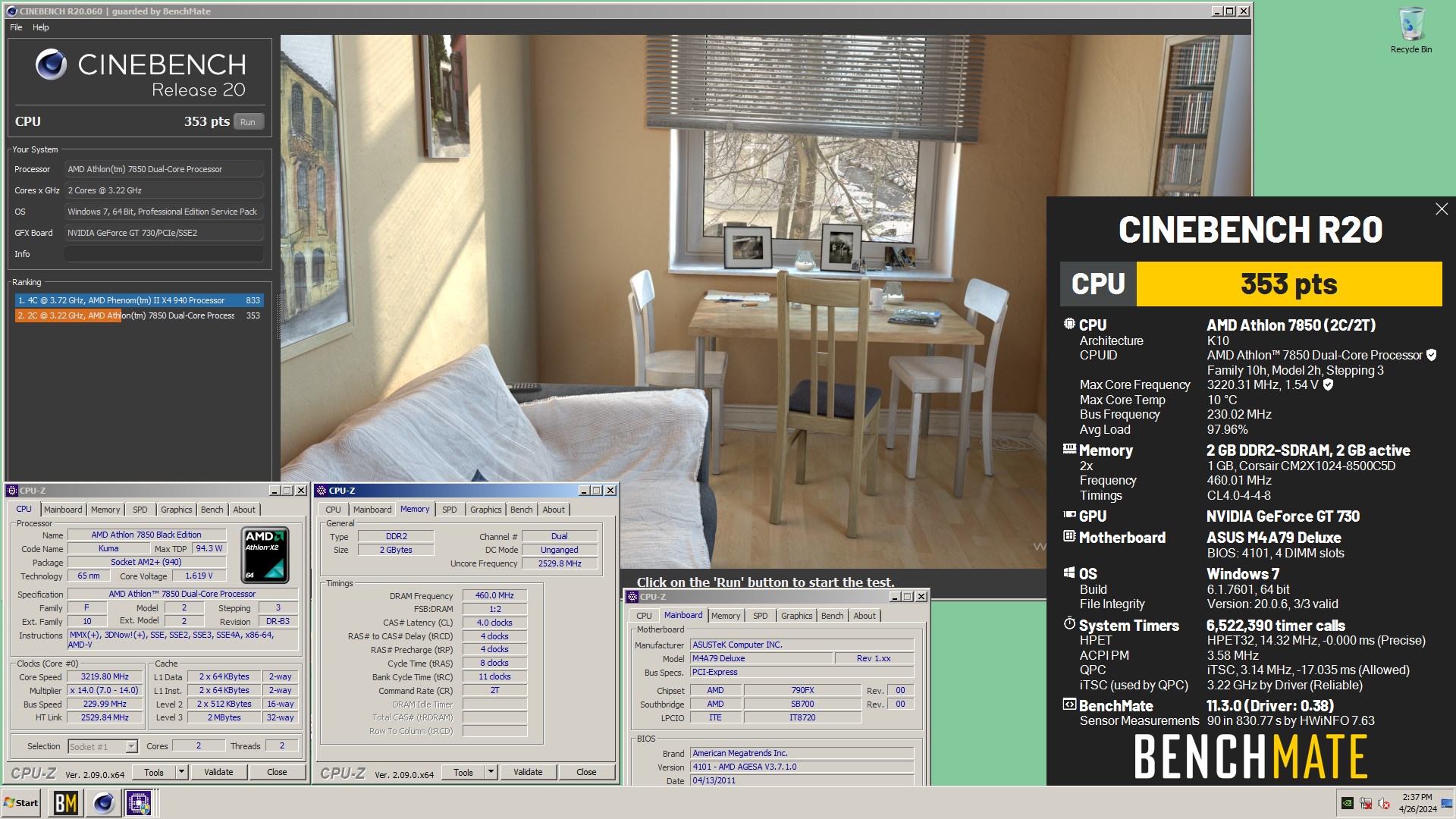Open the SPD tab in the first CPU-Z window
The width and height of the screenshot is (1456, 819).
[x=140, y=510]
